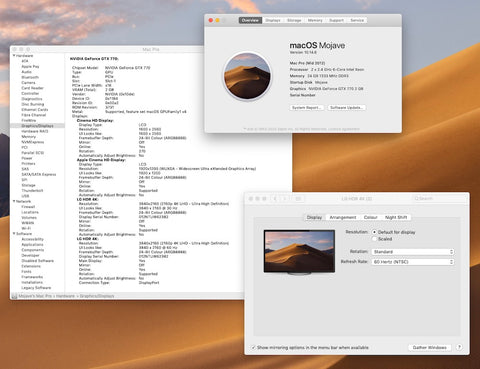Viewport: 480px width, 369px height.
Task: Open the Support tab in About This Mac
Action: [x=336, y=20]
